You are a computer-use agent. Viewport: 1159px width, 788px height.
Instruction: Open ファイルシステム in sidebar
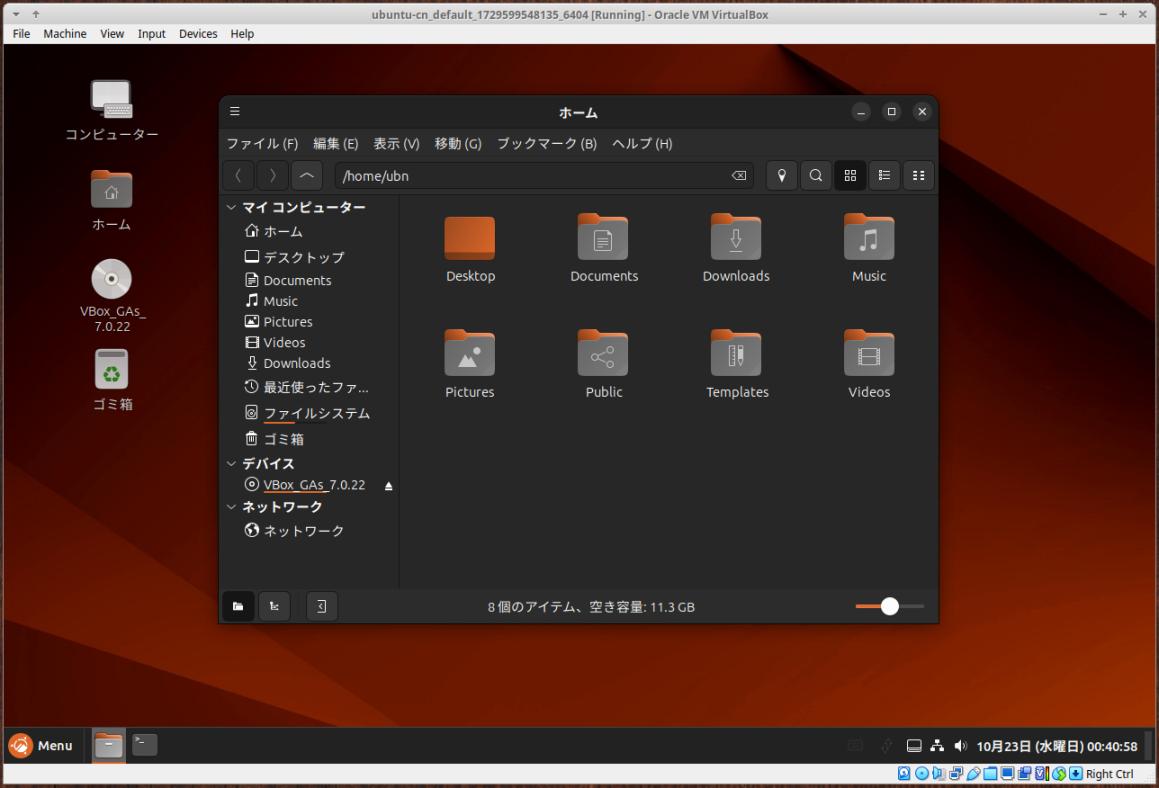click(309, 413)
